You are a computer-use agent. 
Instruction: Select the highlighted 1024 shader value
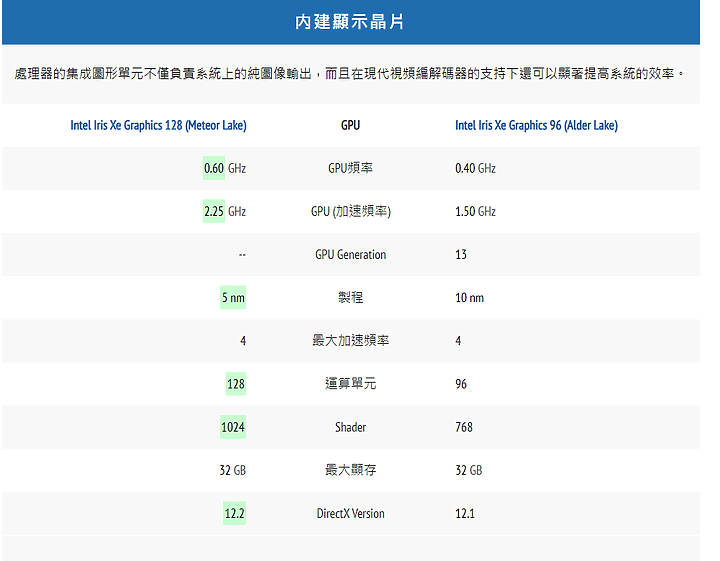coord(233,427)
